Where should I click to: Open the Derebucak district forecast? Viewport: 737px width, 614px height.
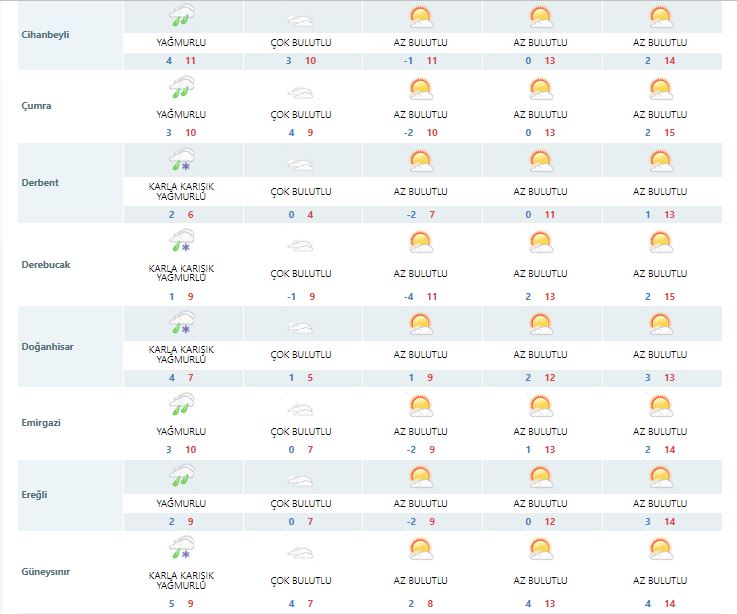click(47, 264)
